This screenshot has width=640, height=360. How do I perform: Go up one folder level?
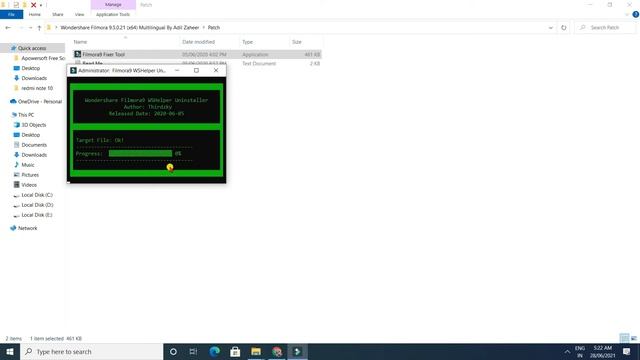(39, 28)
